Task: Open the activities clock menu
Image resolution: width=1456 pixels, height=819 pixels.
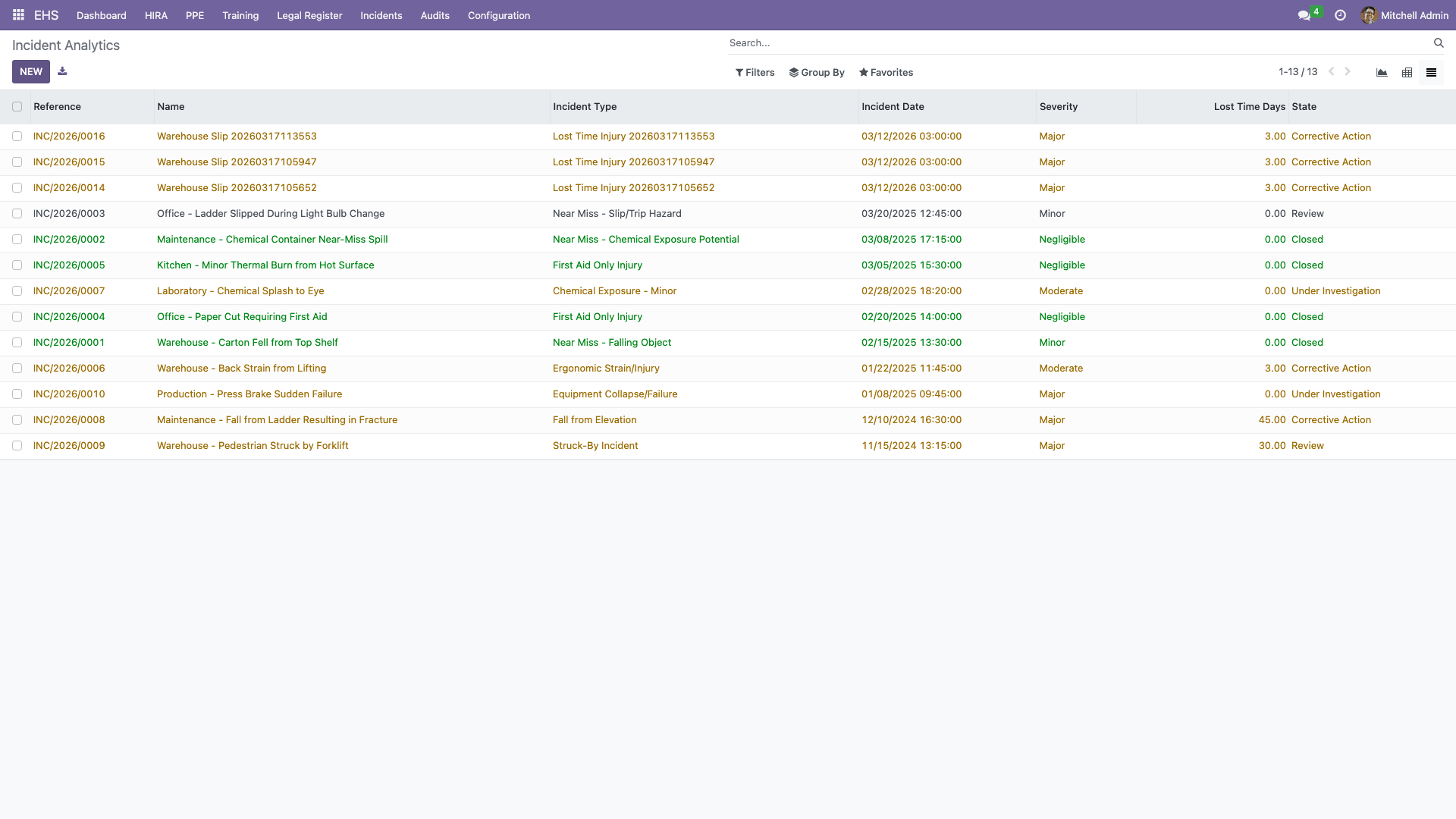Action: (1339, 14)
